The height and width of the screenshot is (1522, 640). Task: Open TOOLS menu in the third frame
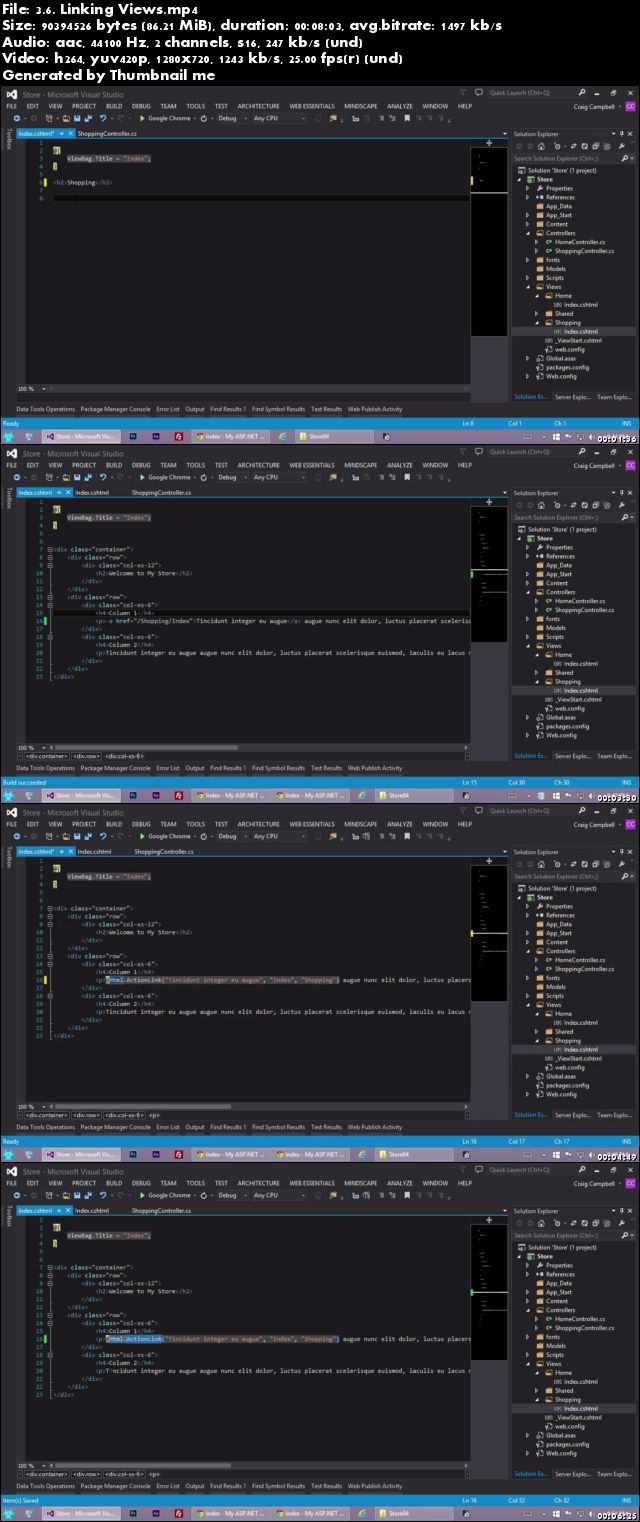click(x=195, y=824)
